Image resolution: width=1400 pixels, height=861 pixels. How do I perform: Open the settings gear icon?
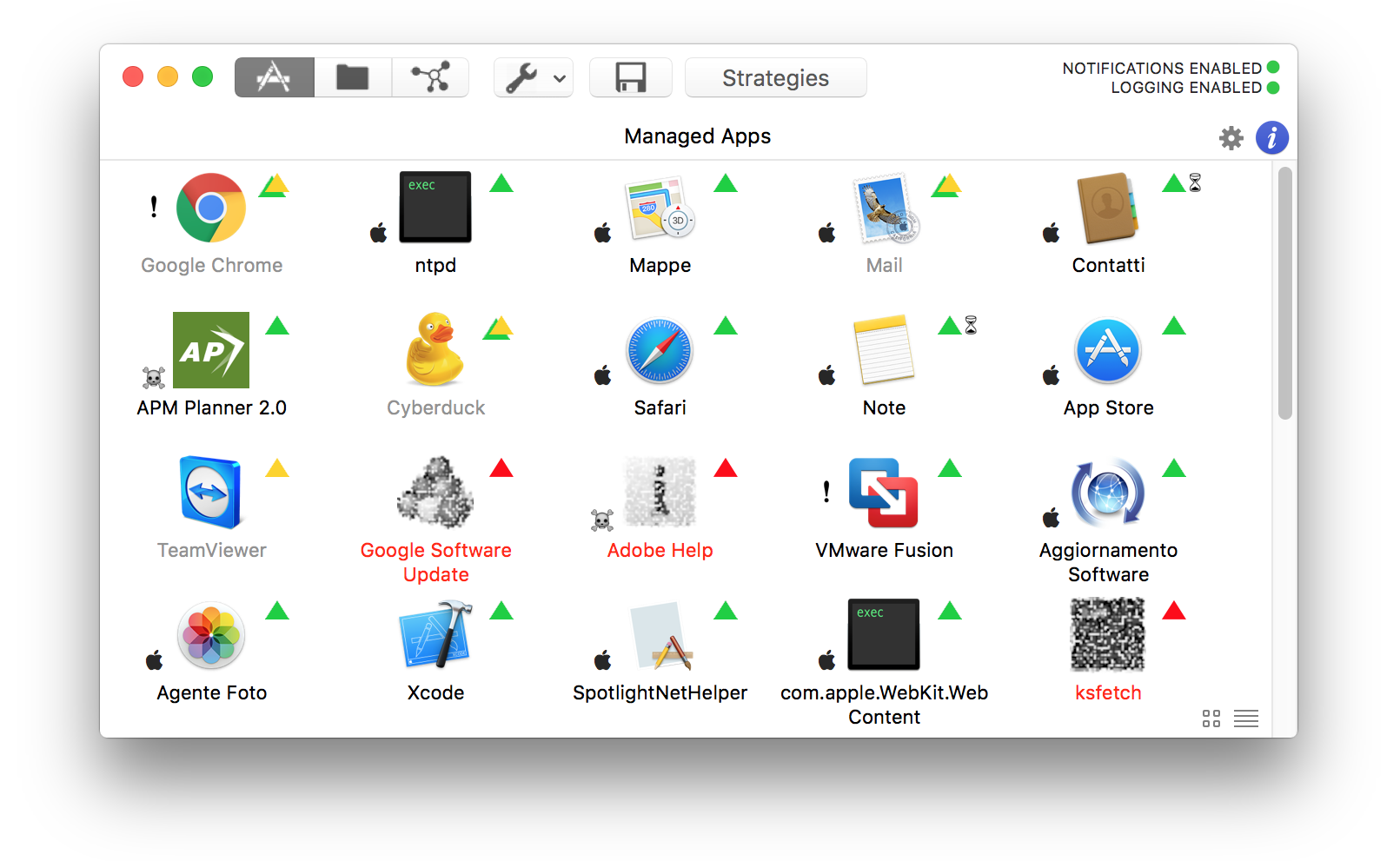1231,138
